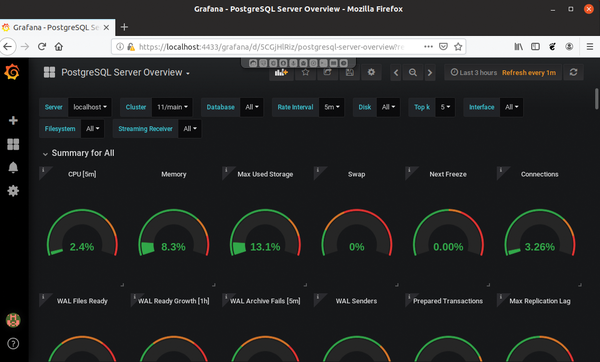Open the Disk All dropdown

(x=388, y=107)
